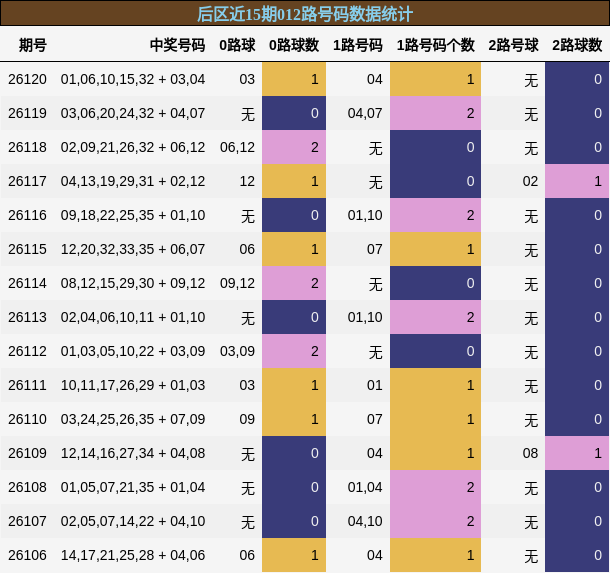
Task: Click the 1路号码 column header
Action: pyautogui.click(x=358, y=45)
